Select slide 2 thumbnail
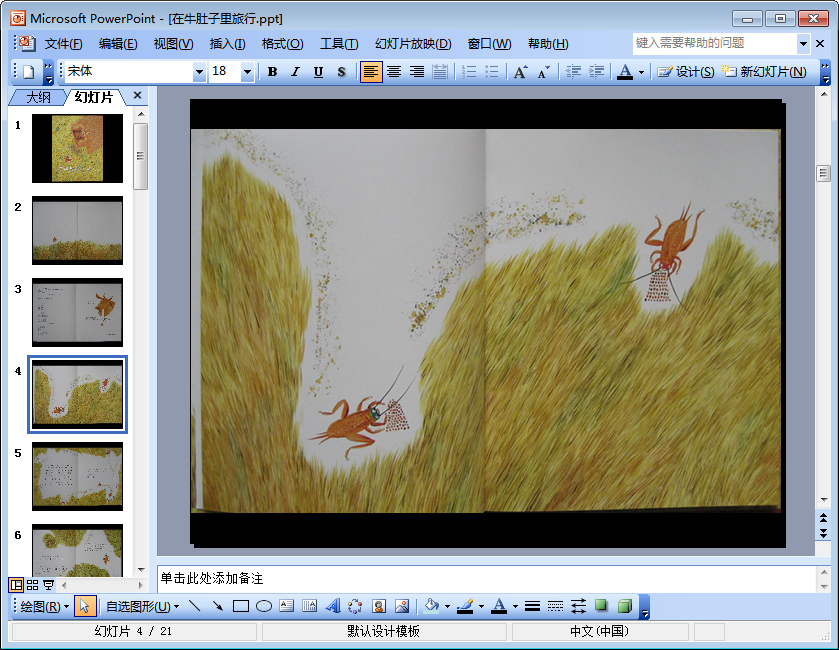The height and width of the screenshot is (650, 839). 77,230
